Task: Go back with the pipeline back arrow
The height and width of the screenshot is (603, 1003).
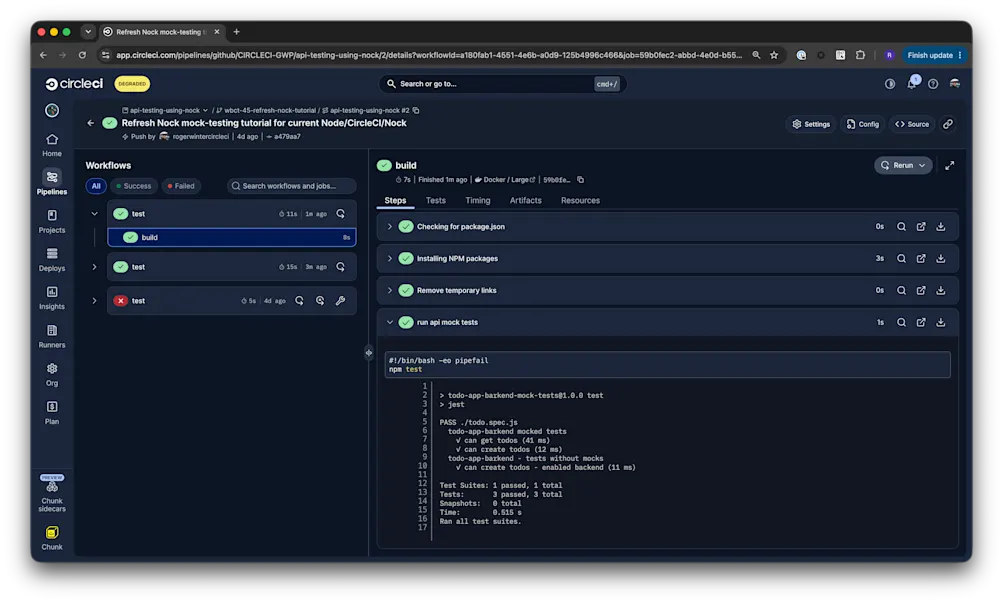Action: click(90, 123)
